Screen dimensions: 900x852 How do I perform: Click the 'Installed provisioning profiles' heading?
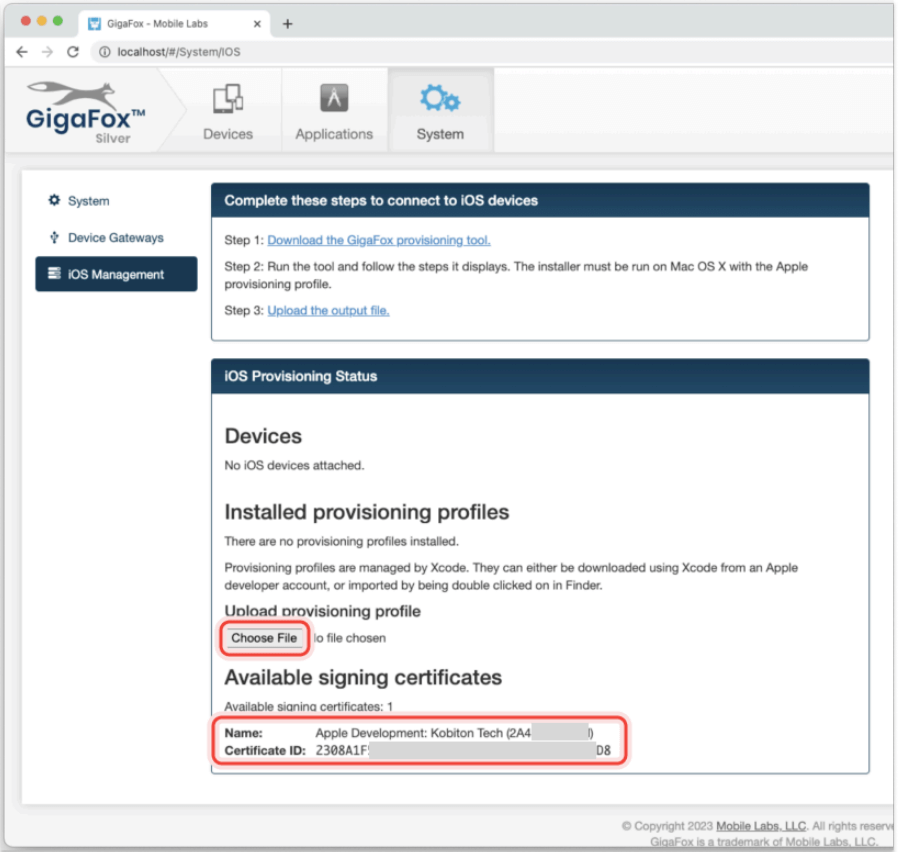[367, 512]
